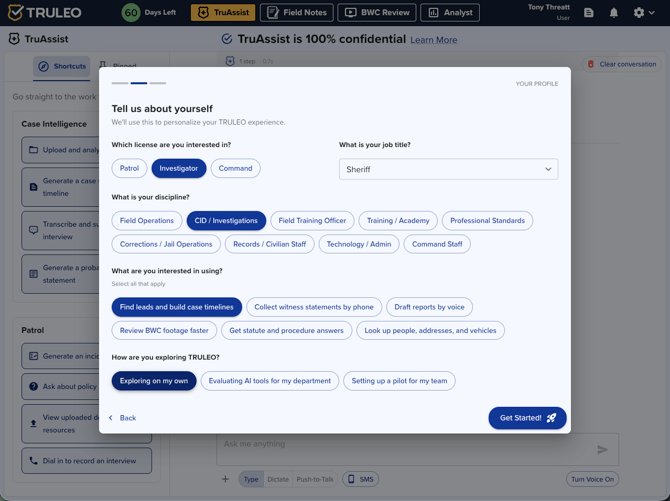
Task: Select Look up people, addresses, and vehicles
Action: (x=430, y=330)
